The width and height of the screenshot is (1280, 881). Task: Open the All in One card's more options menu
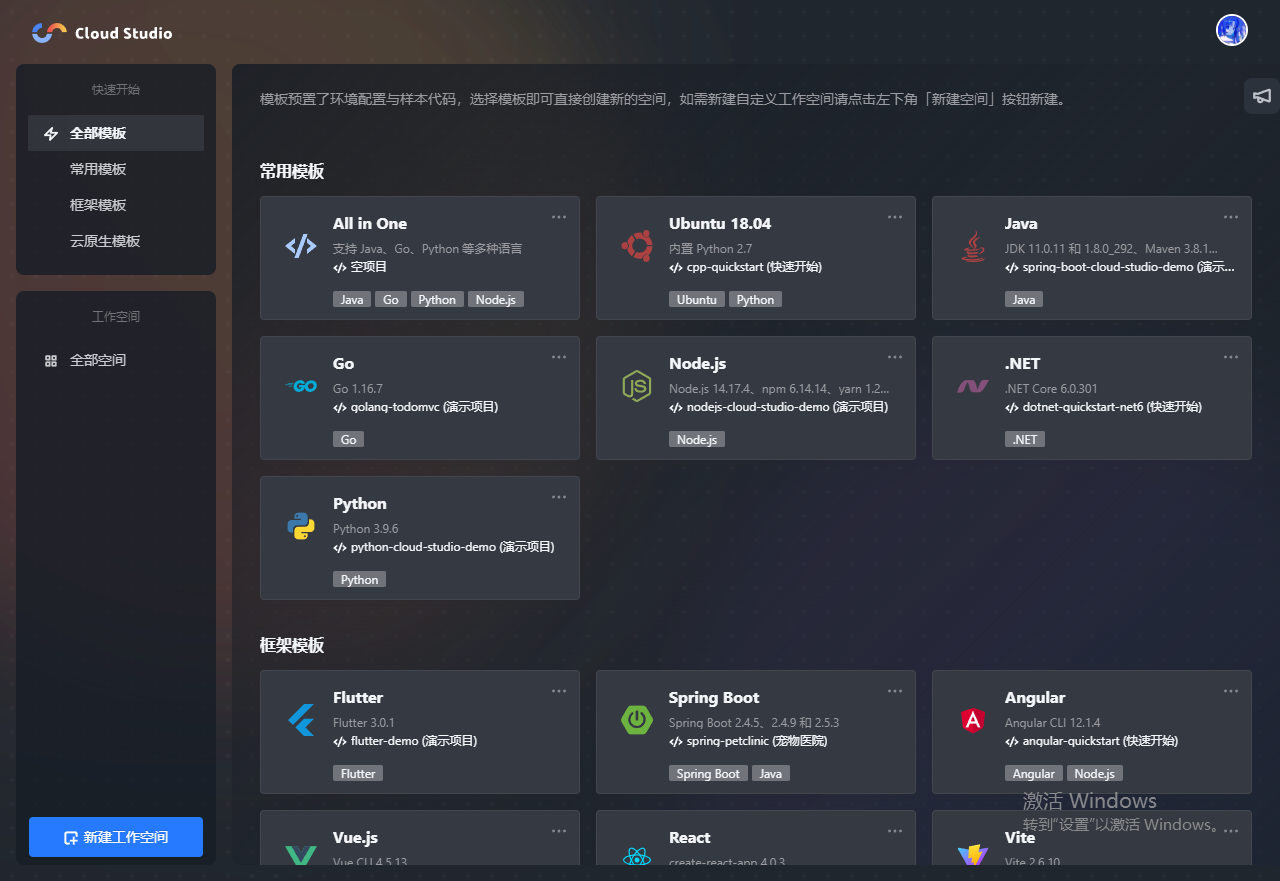559,217
